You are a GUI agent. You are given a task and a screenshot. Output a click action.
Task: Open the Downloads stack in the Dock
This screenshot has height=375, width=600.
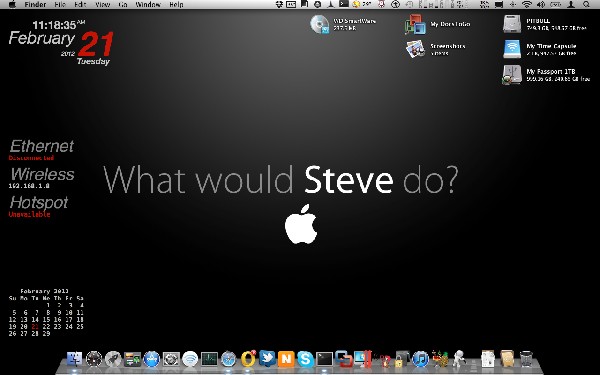pos(507,359)
